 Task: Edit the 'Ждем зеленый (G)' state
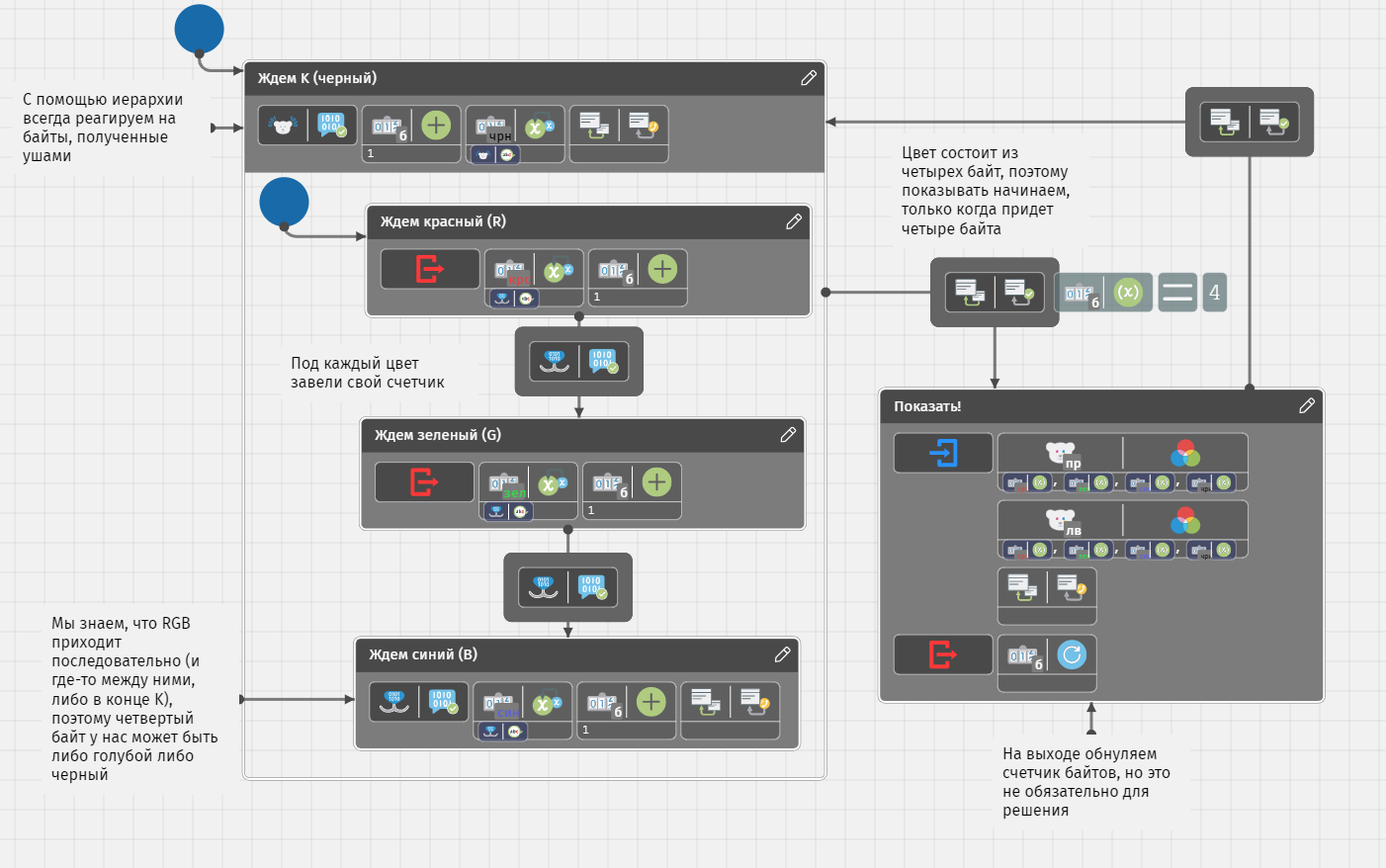(x=788, y=435)
